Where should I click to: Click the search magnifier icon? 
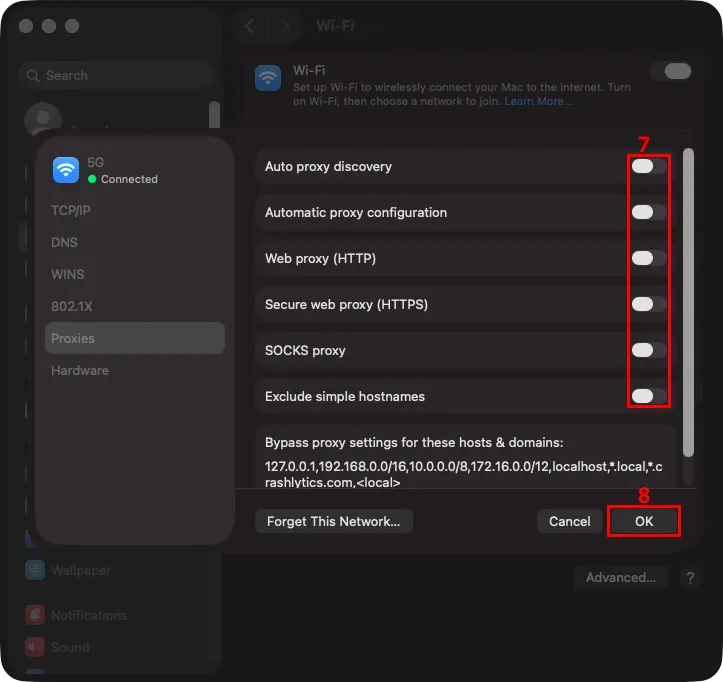pyautogui.click(x=33, y=75)
